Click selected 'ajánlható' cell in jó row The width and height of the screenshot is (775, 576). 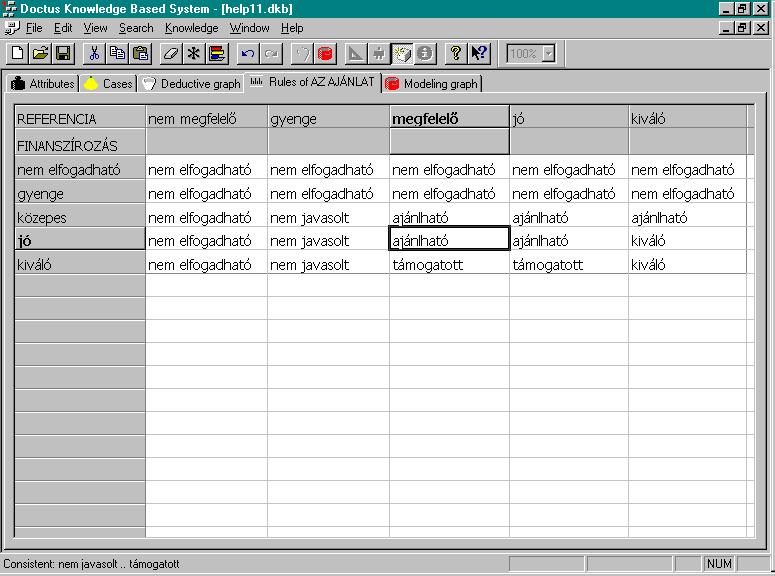(x=449, y=240)
